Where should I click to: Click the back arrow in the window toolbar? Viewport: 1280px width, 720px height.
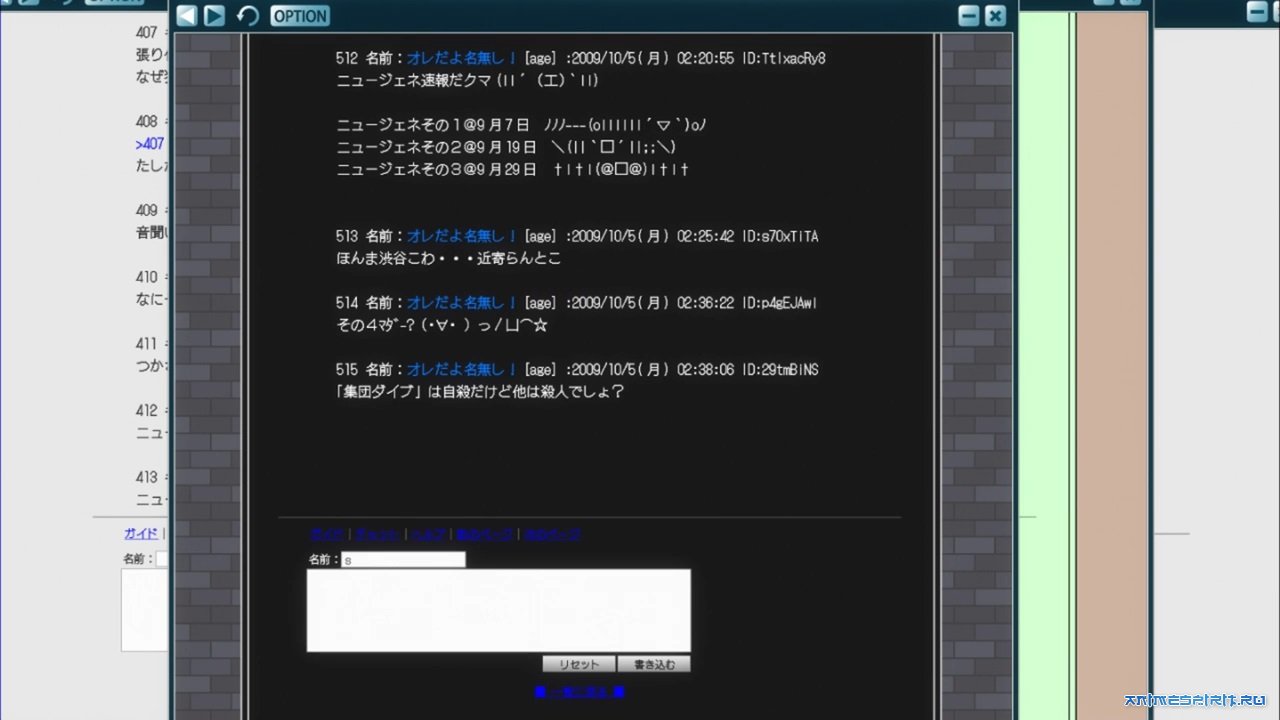tap(187, 15)
